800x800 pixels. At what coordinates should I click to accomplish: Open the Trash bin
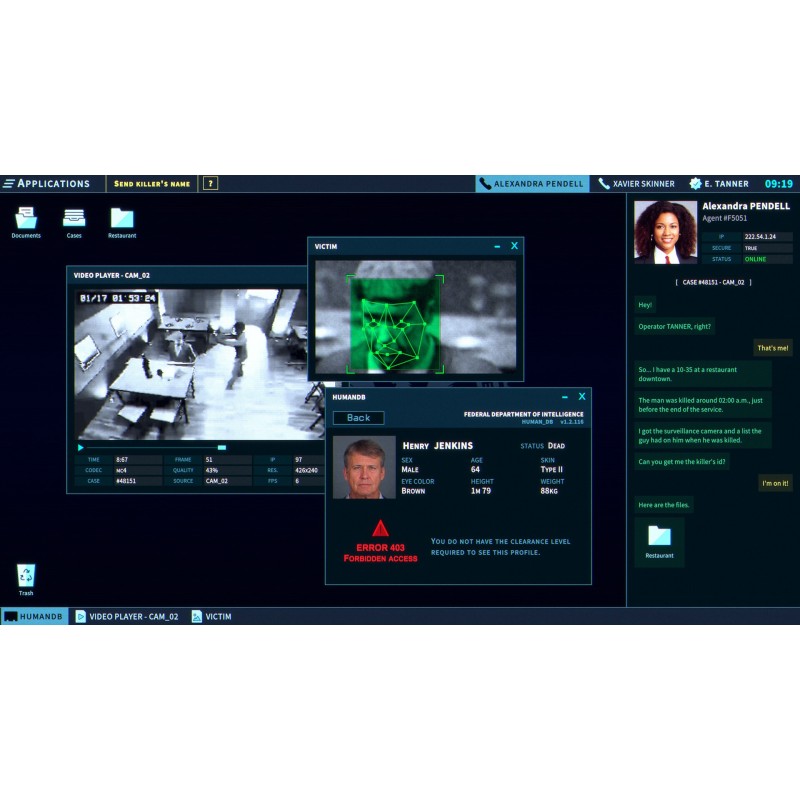pos(26,576)
